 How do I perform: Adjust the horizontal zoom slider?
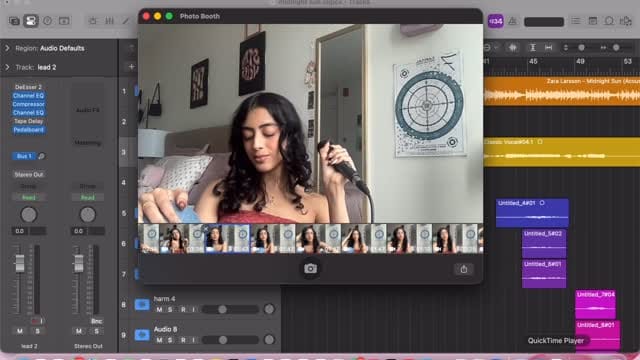(616, 48)
